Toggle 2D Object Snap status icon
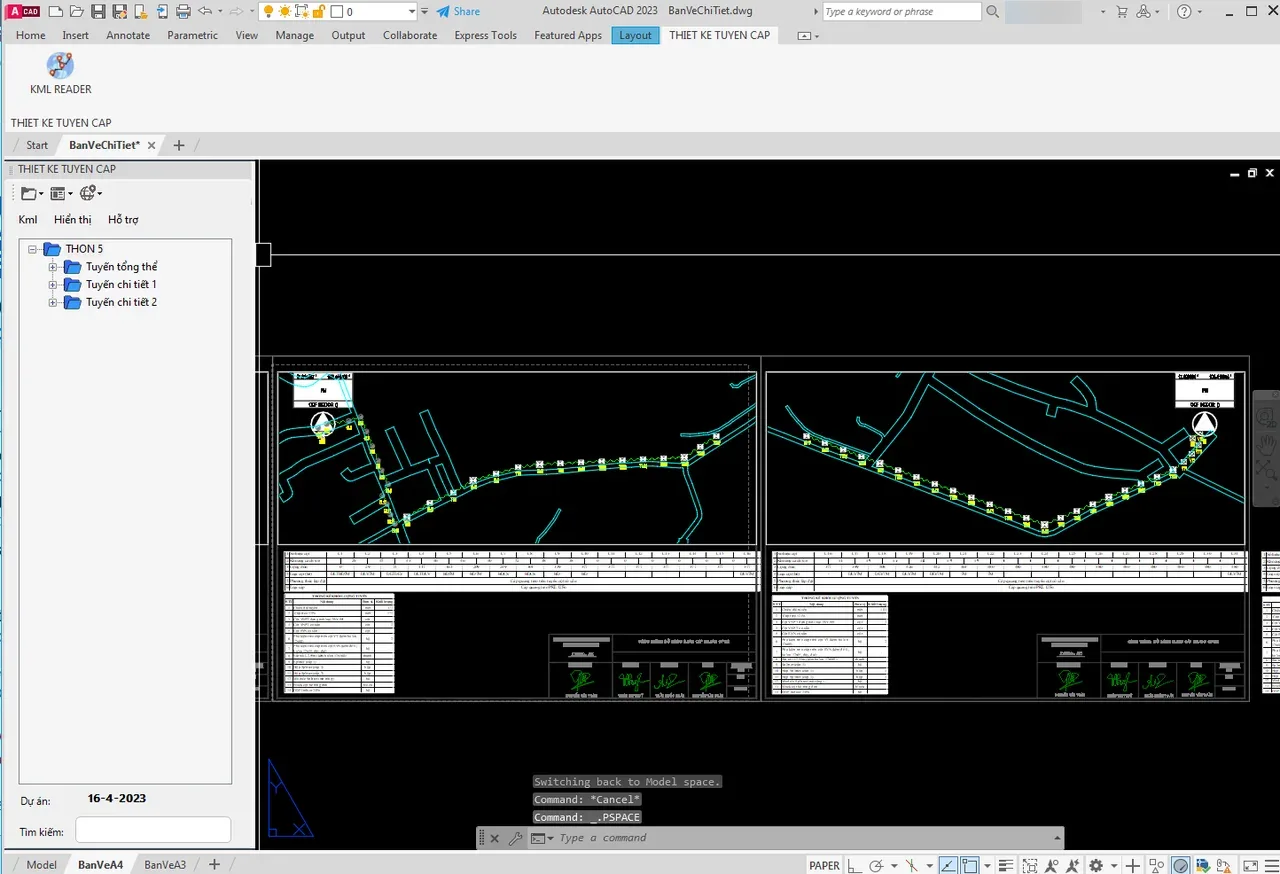This screenshot has width=1280, height=874. pyautogui.click(x=970, y=865)
